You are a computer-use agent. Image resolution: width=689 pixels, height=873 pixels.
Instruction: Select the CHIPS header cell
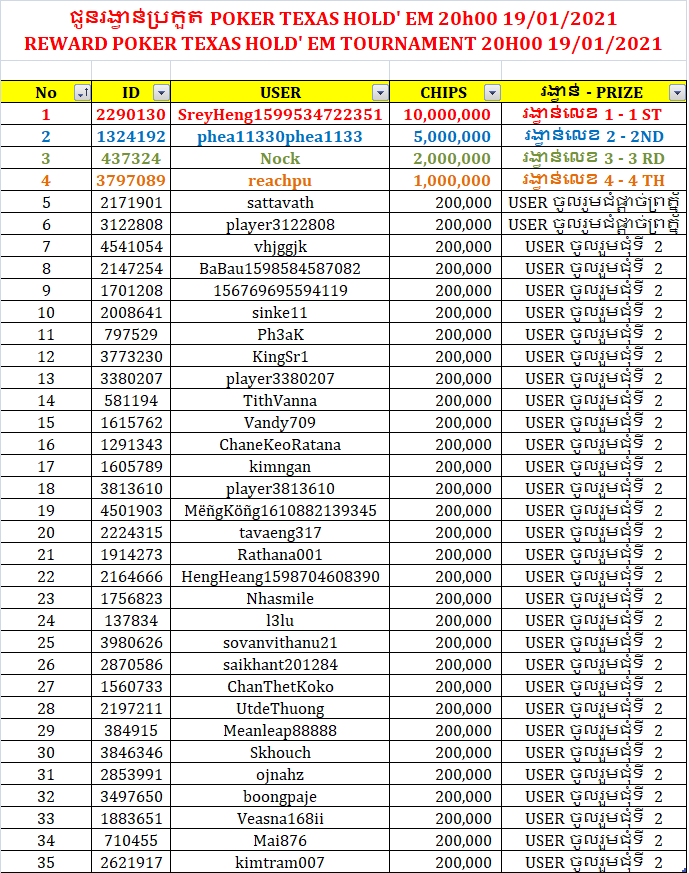click(446, 92)
